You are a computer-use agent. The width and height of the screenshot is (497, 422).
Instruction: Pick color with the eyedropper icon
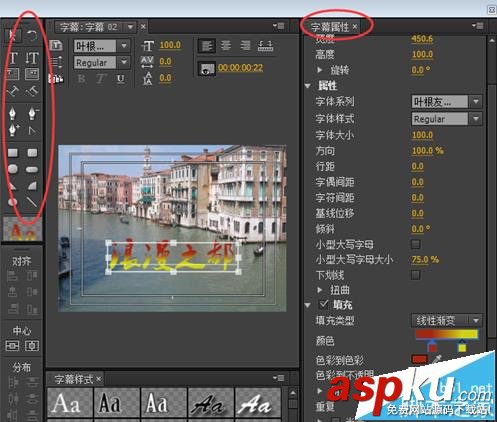click(x=437, y=359)
